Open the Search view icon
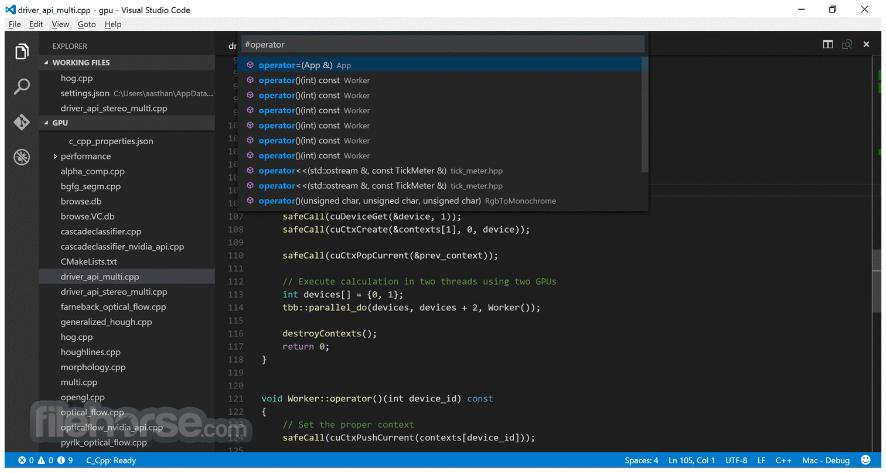Screen dimensions: 886x473 click(21, 86)
